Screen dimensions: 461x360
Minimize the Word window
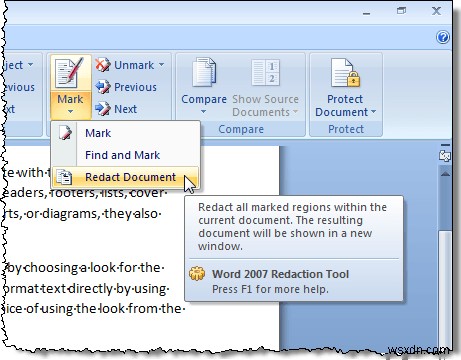pos(366,13)
